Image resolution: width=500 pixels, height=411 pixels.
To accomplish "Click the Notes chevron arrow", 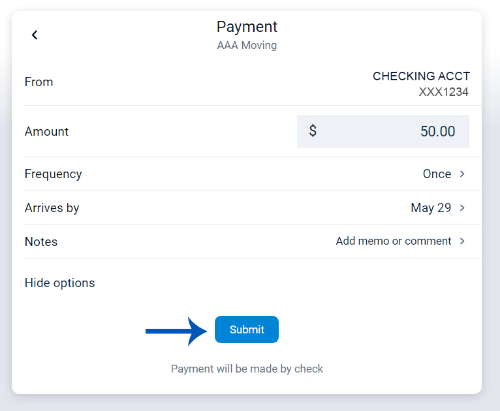I will pos(462,241).
